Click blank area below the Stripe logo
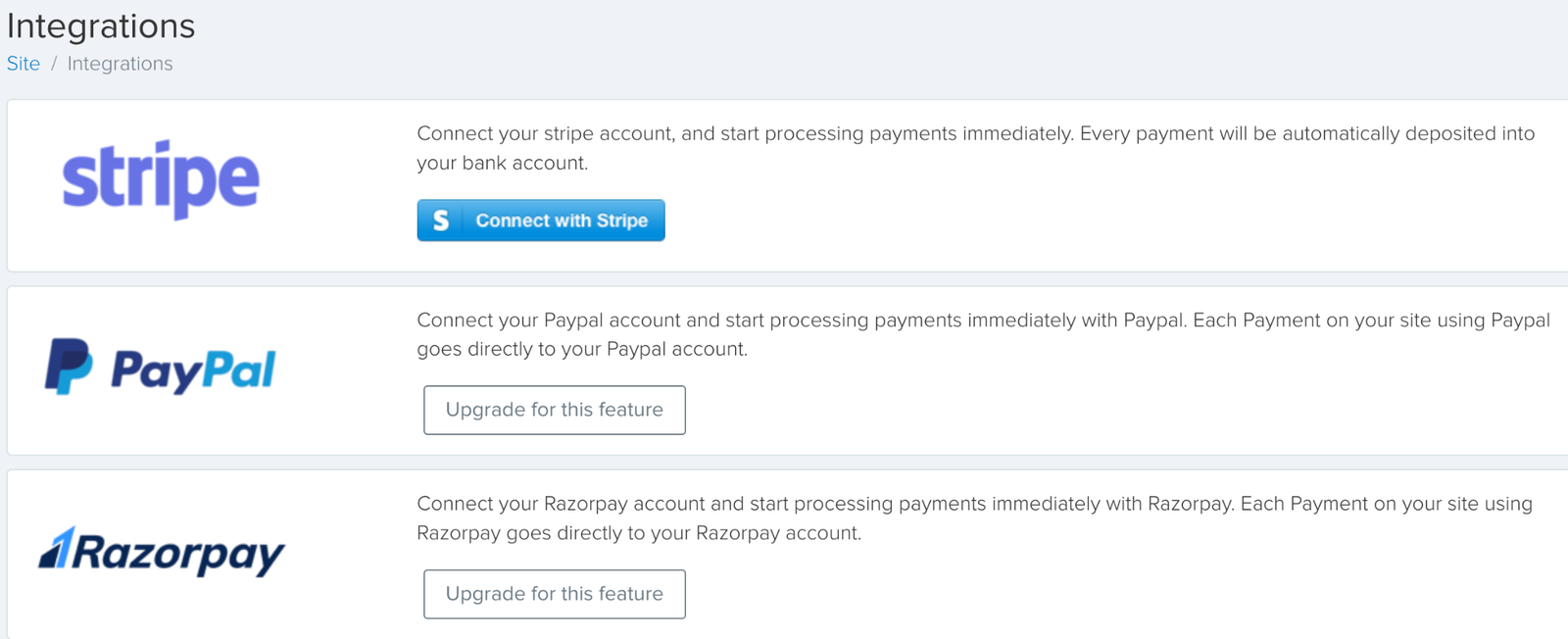The height and width of the screenshot is (639, 1568). point(161,247)
